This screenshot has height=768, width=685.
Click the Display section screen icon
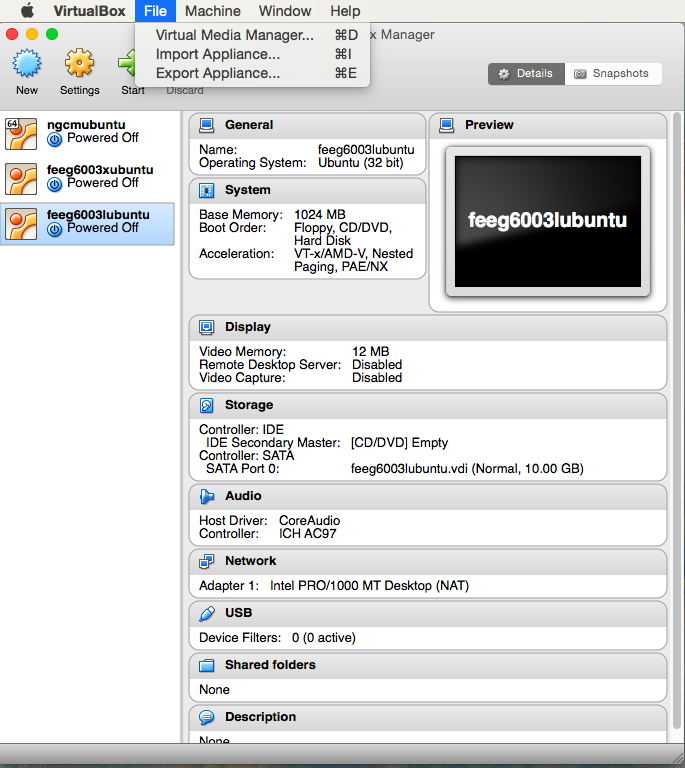tap(207, 327)
